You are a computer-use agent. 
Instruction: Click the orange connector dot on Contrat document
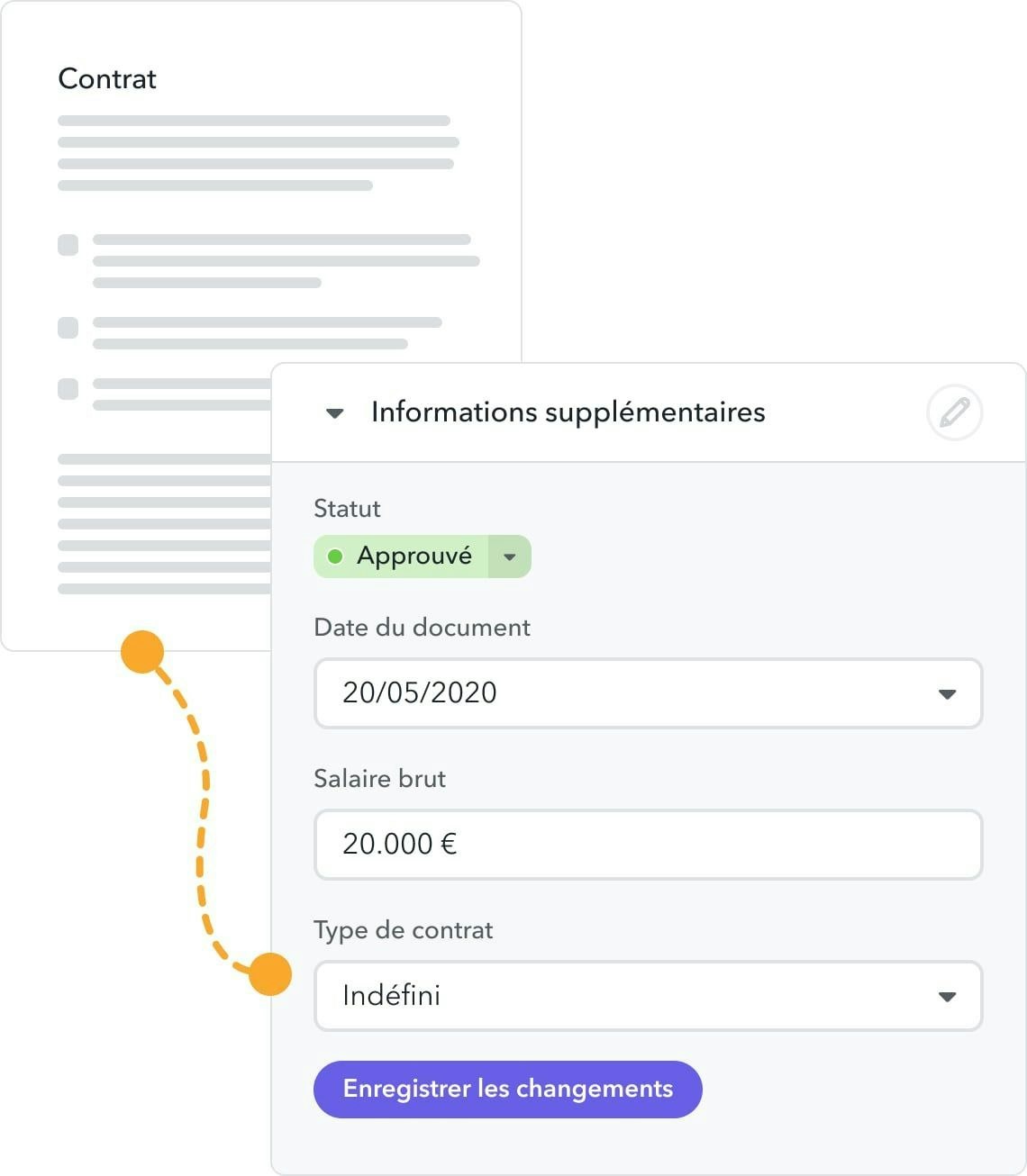[142, 652]
